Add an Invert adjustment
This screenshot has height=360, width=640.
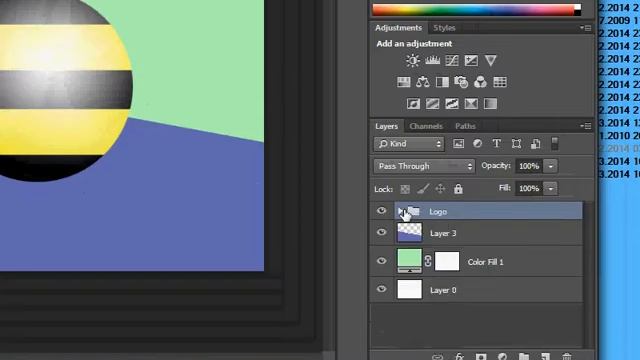coord(413,104)
